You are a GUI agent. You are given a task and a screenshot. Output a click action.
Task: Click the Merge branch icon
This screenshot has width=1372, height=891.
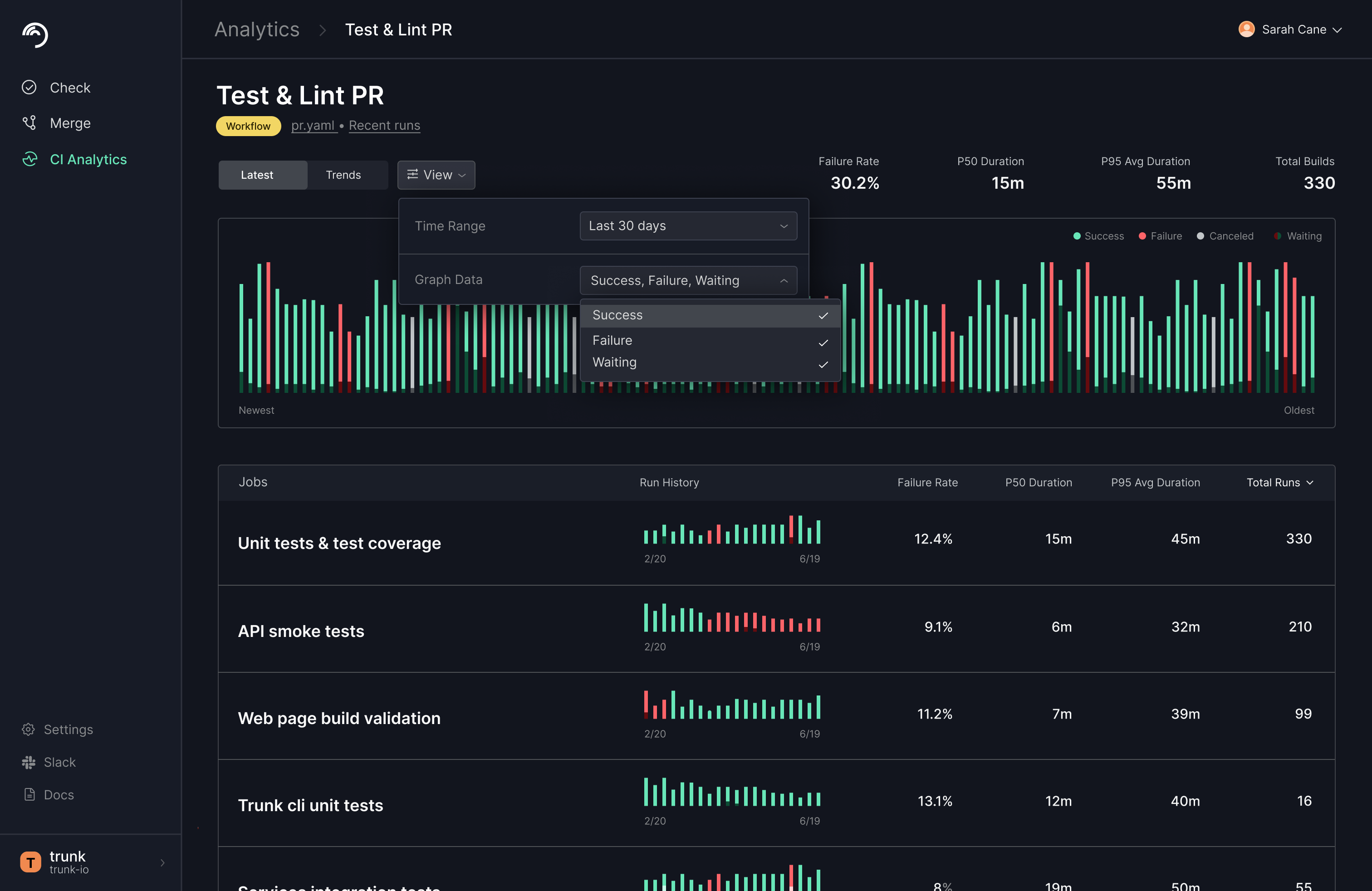coord(29,123)
